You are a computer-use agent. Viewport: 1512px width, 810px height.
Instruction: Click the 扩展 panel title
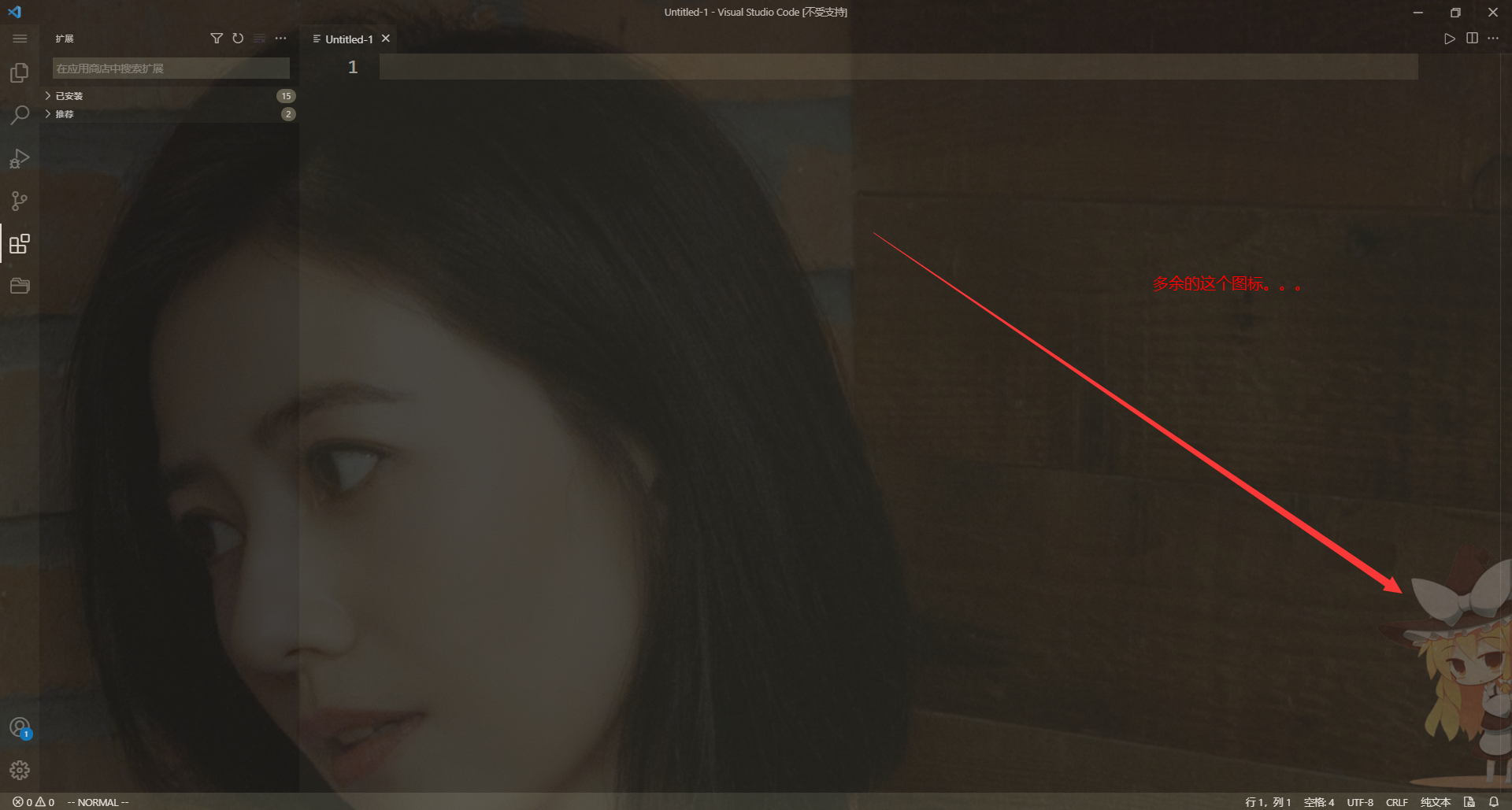pyautogui.click(x=65, y=39)
